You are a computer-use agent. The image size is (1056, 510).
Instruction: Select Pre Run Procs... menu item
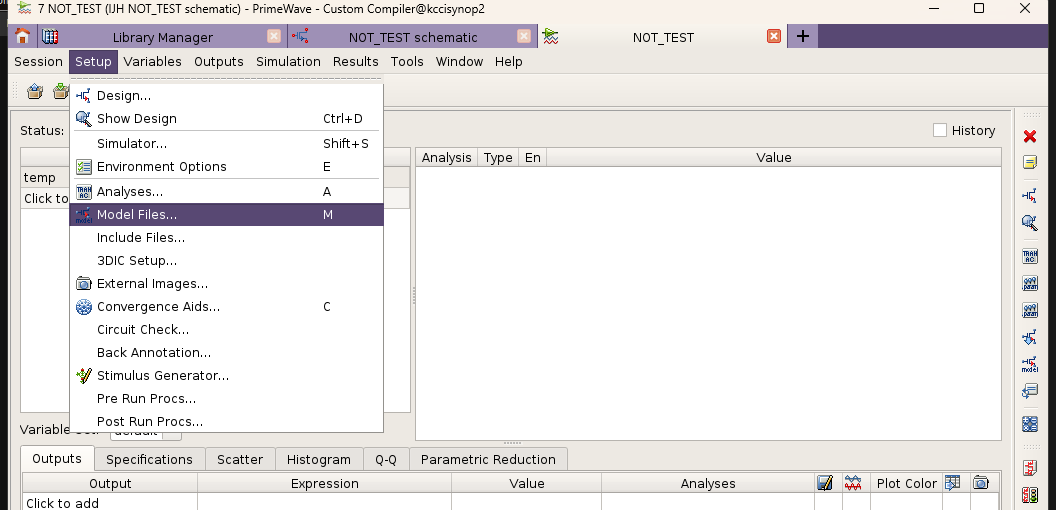226,398
